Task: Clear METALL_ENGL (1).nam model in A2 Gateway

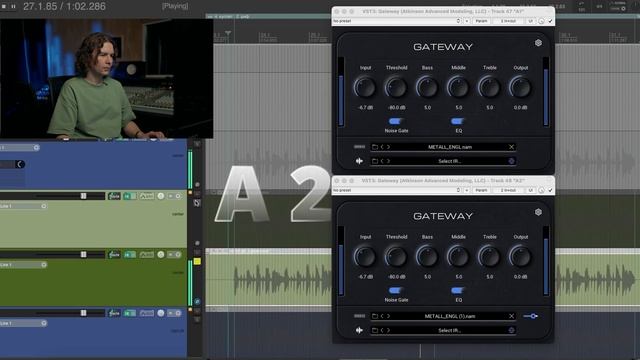Action: [x=511, y=316]
